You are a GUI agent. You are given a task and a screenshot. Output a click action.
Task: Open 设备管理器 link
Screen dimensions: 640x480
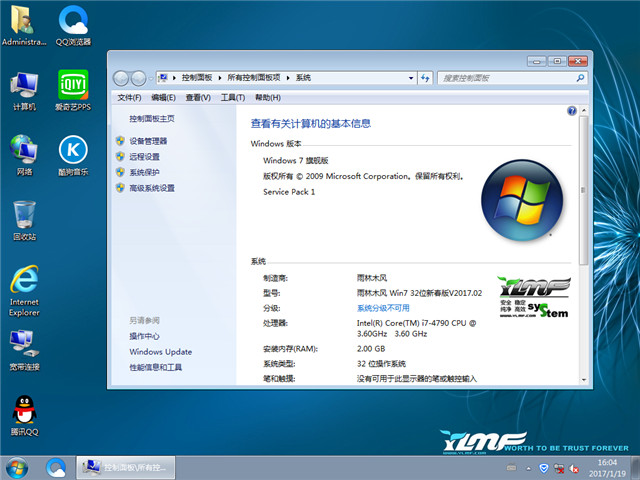point(148,141)
